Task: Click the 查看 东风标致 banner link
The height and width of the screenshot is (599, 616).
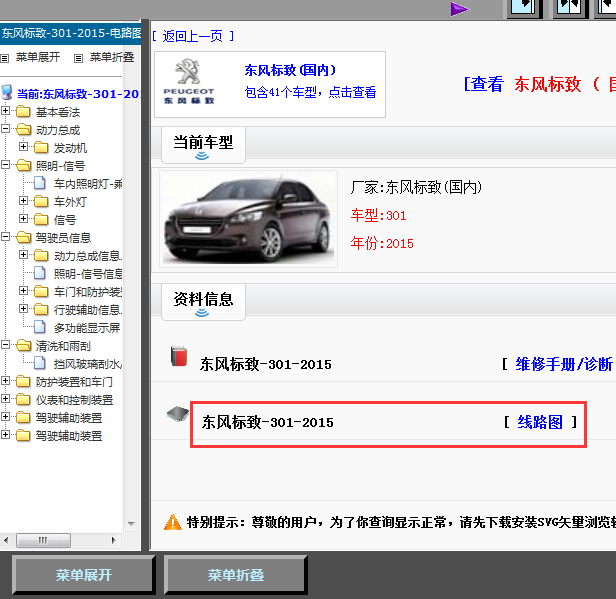Action: pyautogui.click(x=540, y=84)
